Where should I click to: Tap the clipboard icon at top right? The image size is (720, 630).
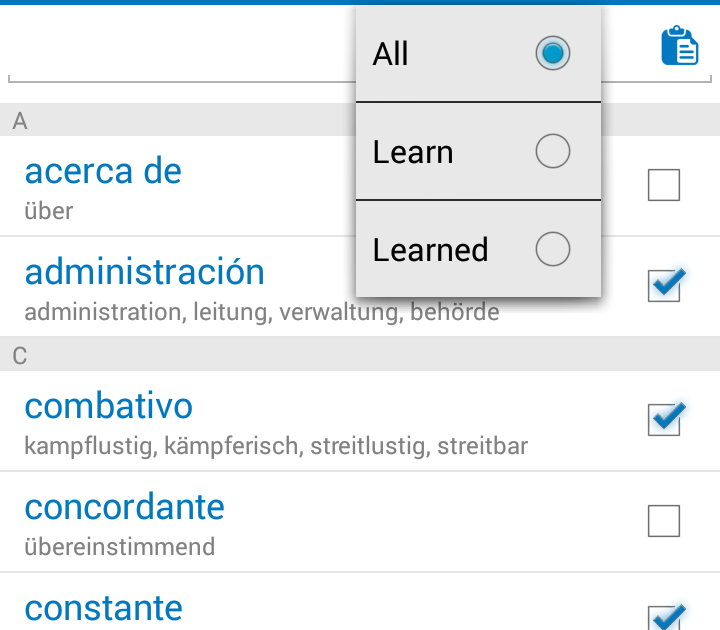tap(680, 46)
